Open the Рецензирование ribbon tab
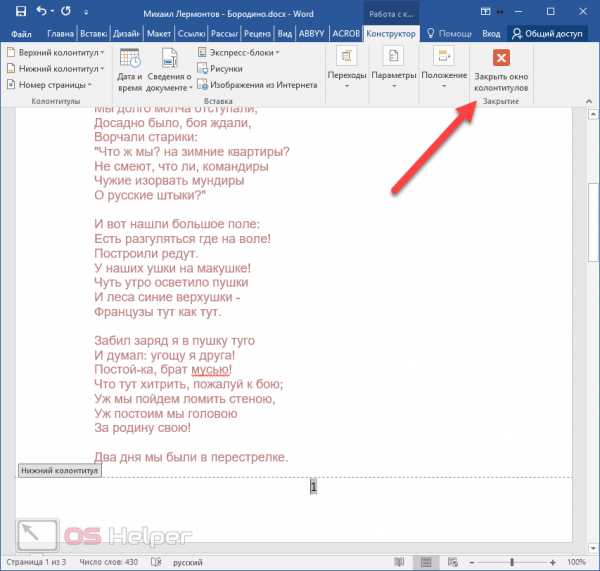Screen dimensions: 600x571 (x=257, y=34)
